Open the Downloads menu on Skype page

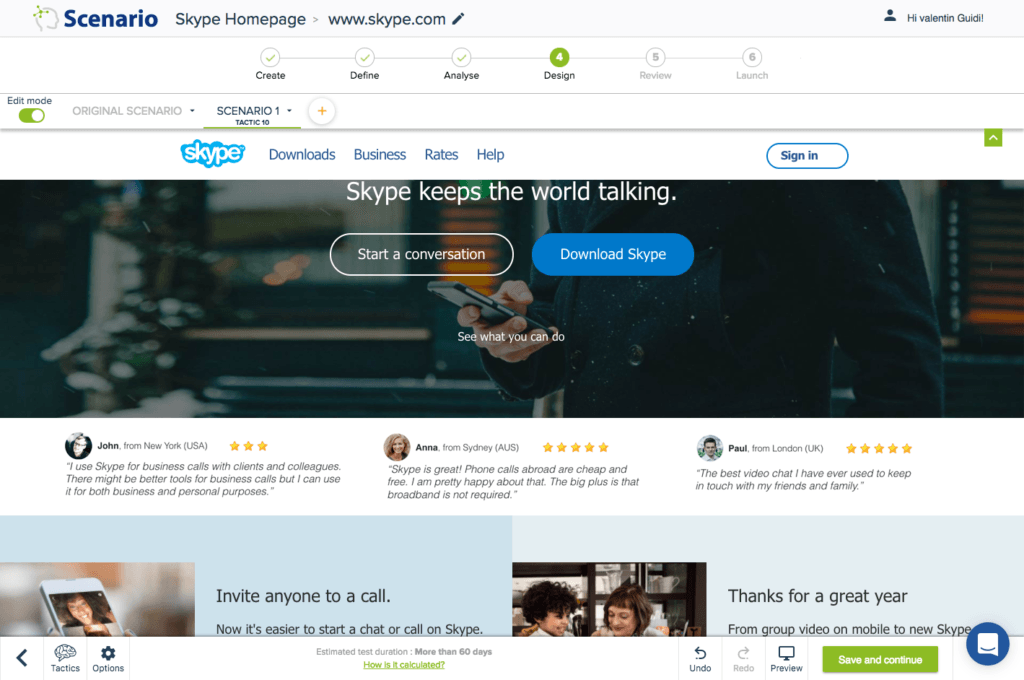[302, 155]
